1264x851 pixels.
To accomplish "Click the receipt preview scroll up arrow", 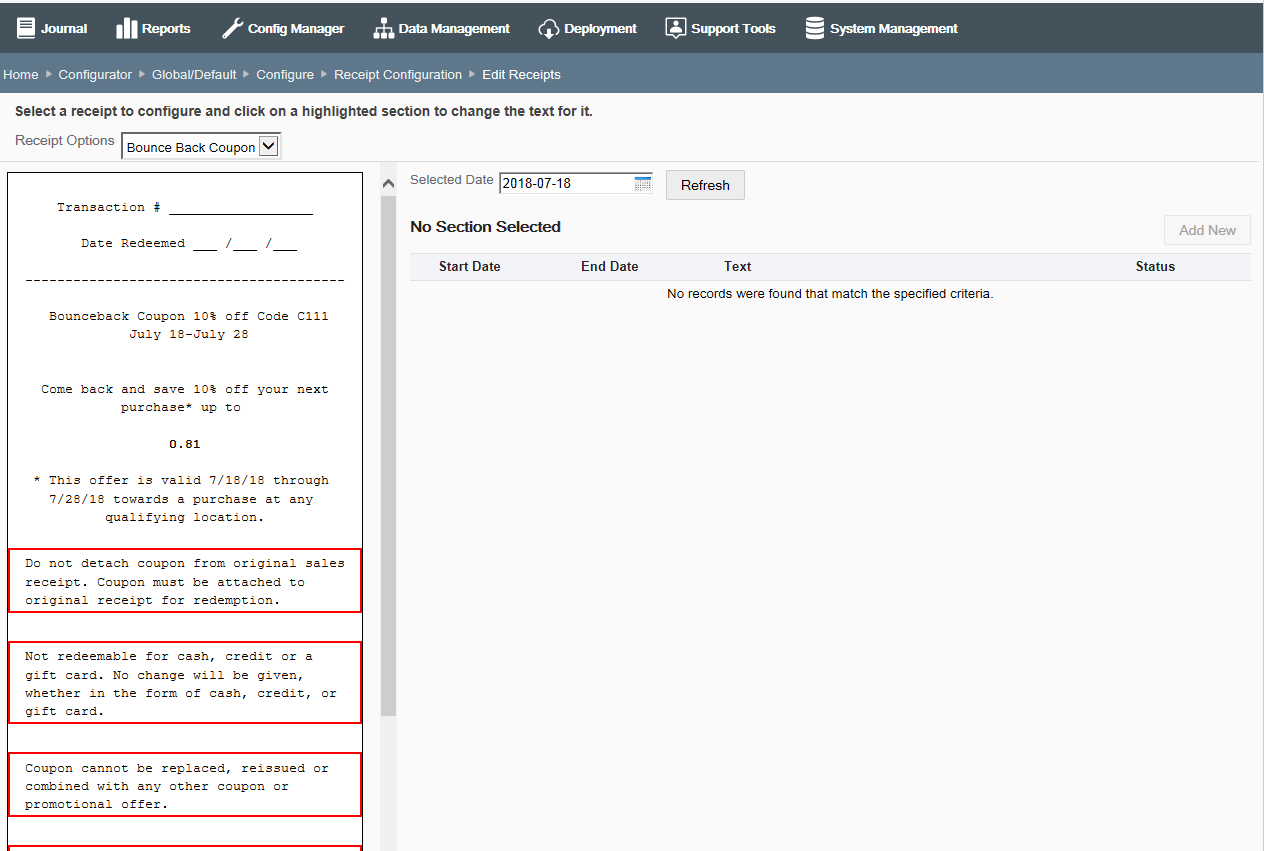I will pyautogui.click(x=389, y=184).
